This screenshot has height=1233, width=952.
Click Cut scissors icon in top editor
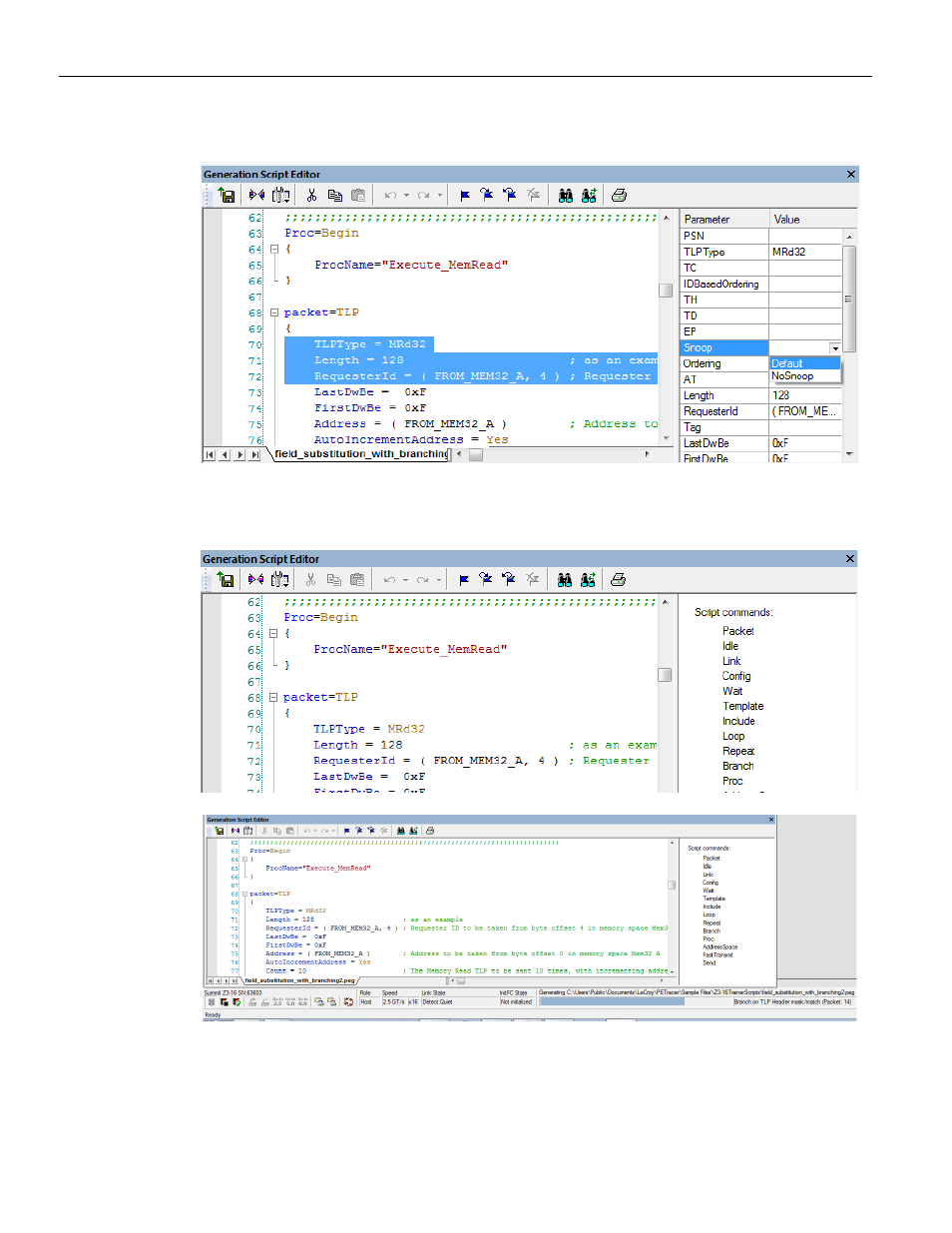click(x=311, y=196)
